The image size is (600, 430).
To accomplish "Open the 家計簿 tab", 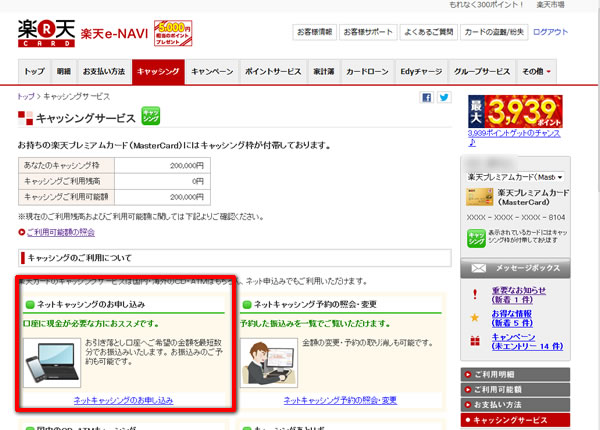I will (x=324, y=72).
